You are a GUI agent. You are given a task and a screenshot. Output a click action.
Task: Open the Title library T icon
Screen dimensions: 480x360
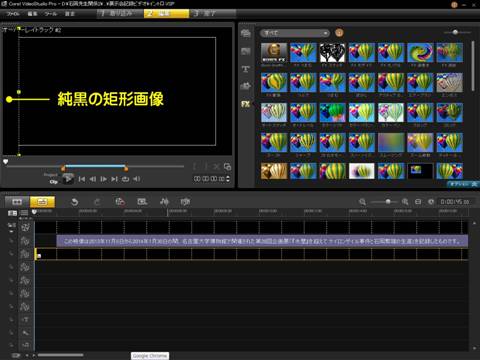coord(246,69)
